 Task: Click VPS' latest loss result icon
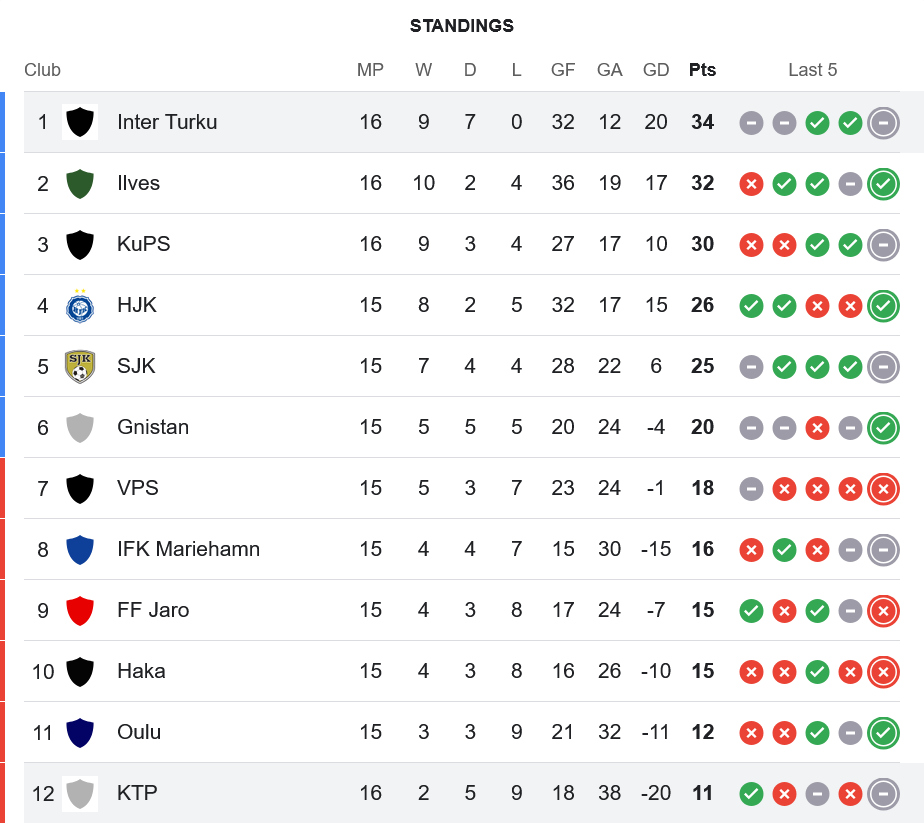point(883,488)
